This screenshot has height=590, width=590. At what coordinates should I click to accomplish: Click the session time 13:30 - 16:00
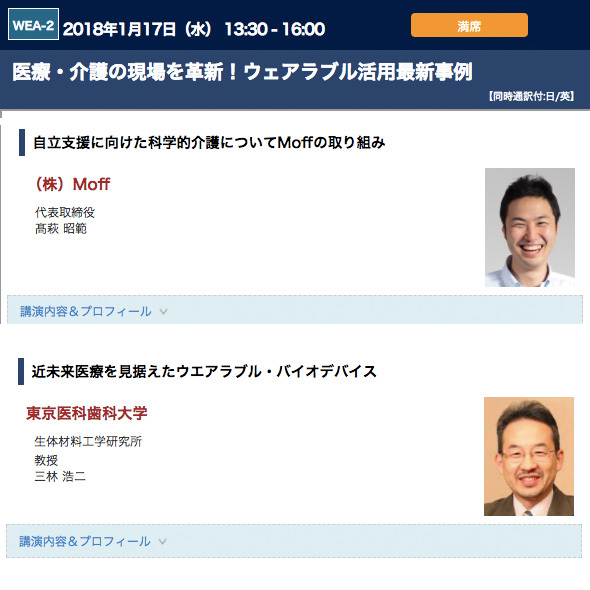(275, 29)
